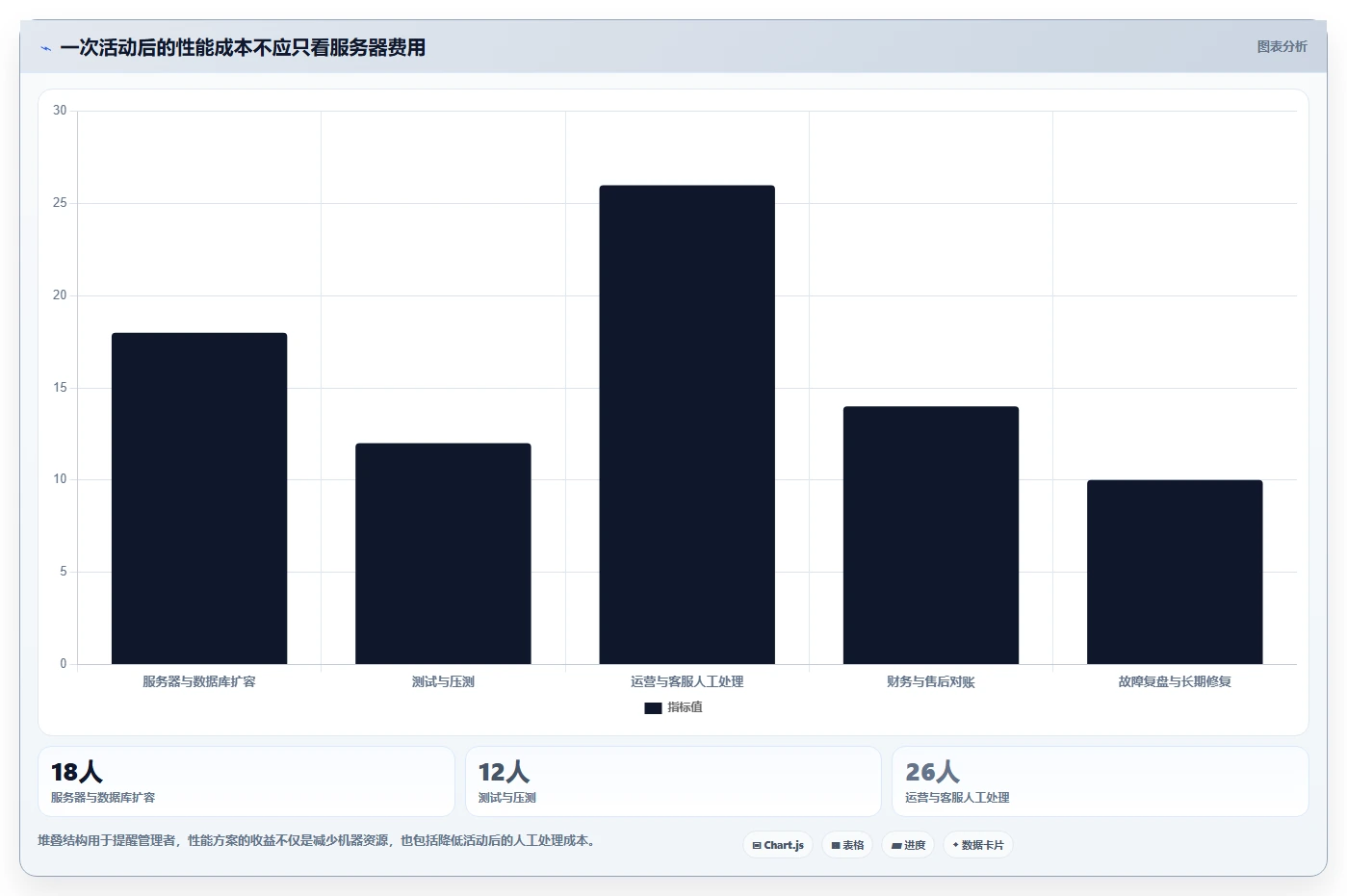This screenshot has height=896, width=1347.
Task: Click the x-axis label 财务与售后对账
Action: point(931,681)
